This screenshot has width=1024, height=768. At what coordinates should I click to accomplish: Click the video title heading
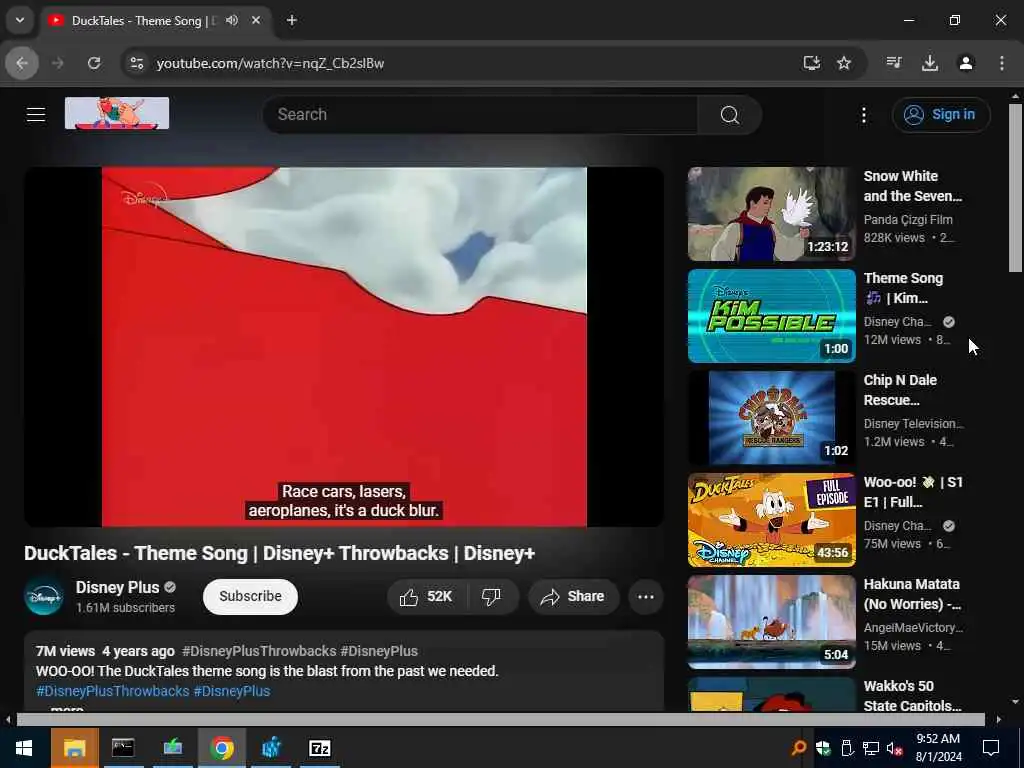point(280,553)
